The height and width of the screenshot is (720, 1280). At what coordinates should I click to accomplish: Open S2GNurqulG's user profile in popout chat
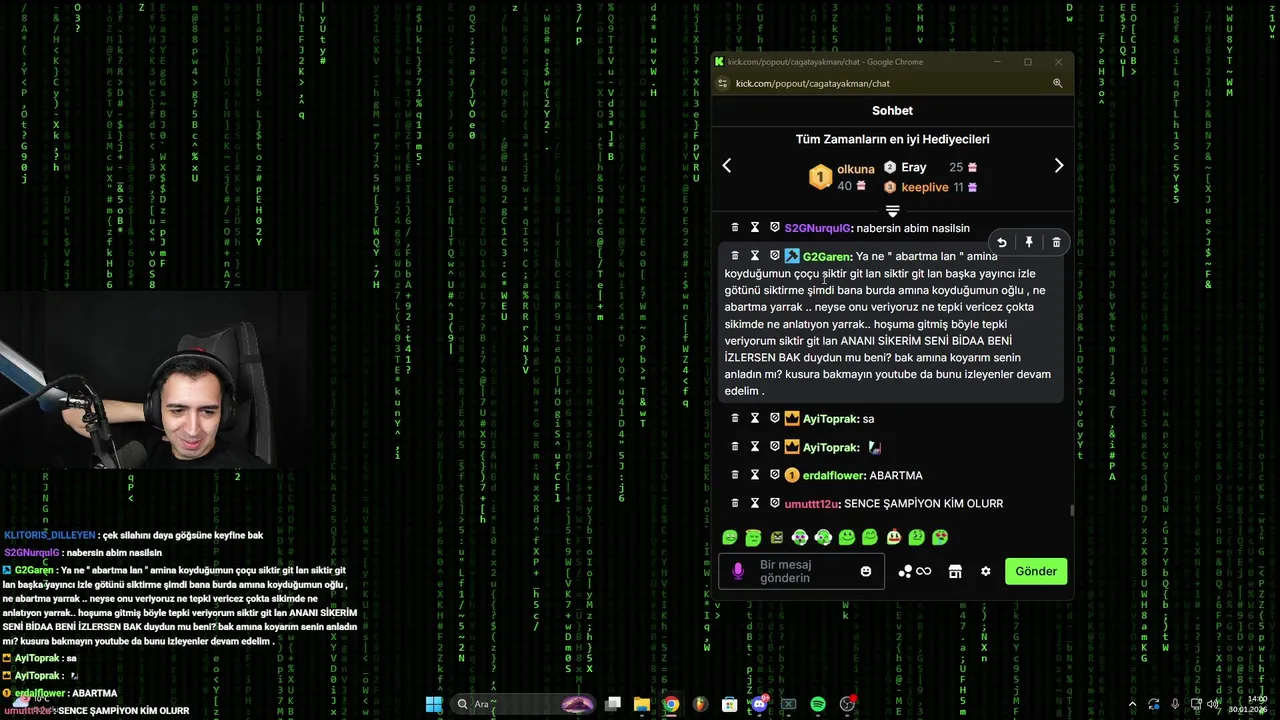[x=817, y=228]
